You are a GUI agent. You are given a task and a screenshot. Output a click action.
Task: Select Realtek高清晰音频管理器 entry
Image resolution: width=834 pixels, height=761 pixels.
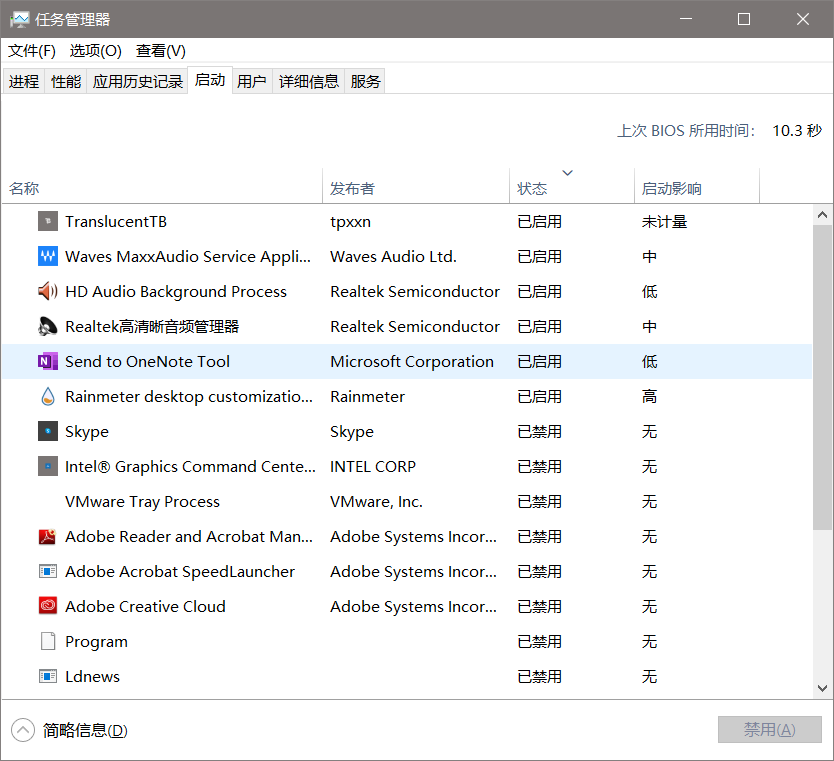(x=152, y=327)
